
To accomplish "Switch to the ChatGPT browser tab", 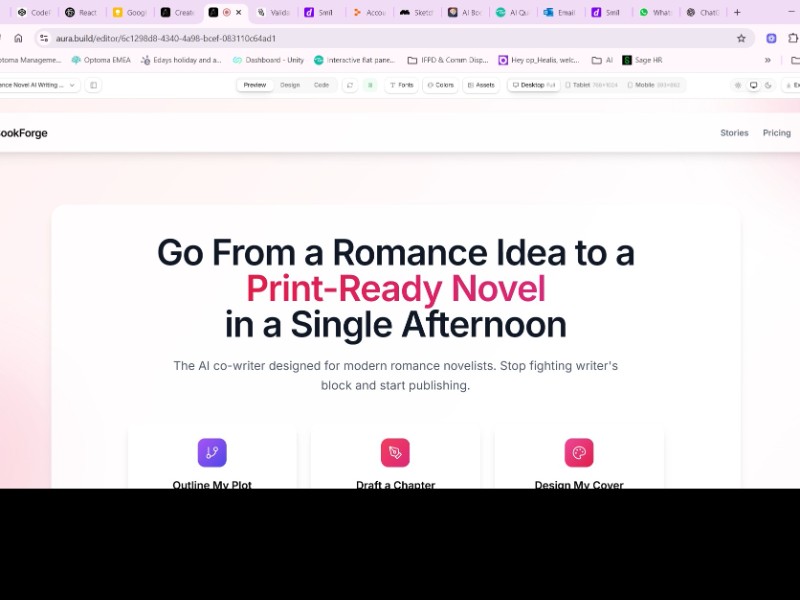I will [x=703, y=12].
